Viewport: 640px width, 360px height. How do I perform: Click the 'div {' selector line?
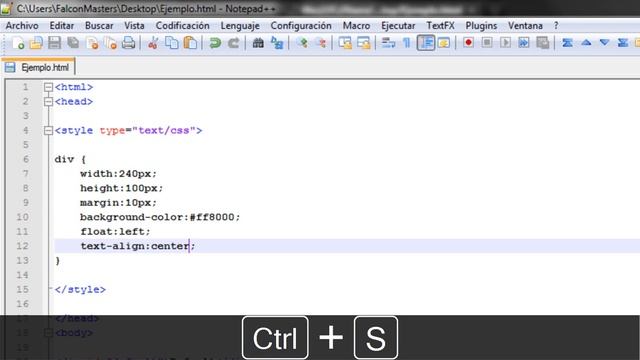pos(70,160)
